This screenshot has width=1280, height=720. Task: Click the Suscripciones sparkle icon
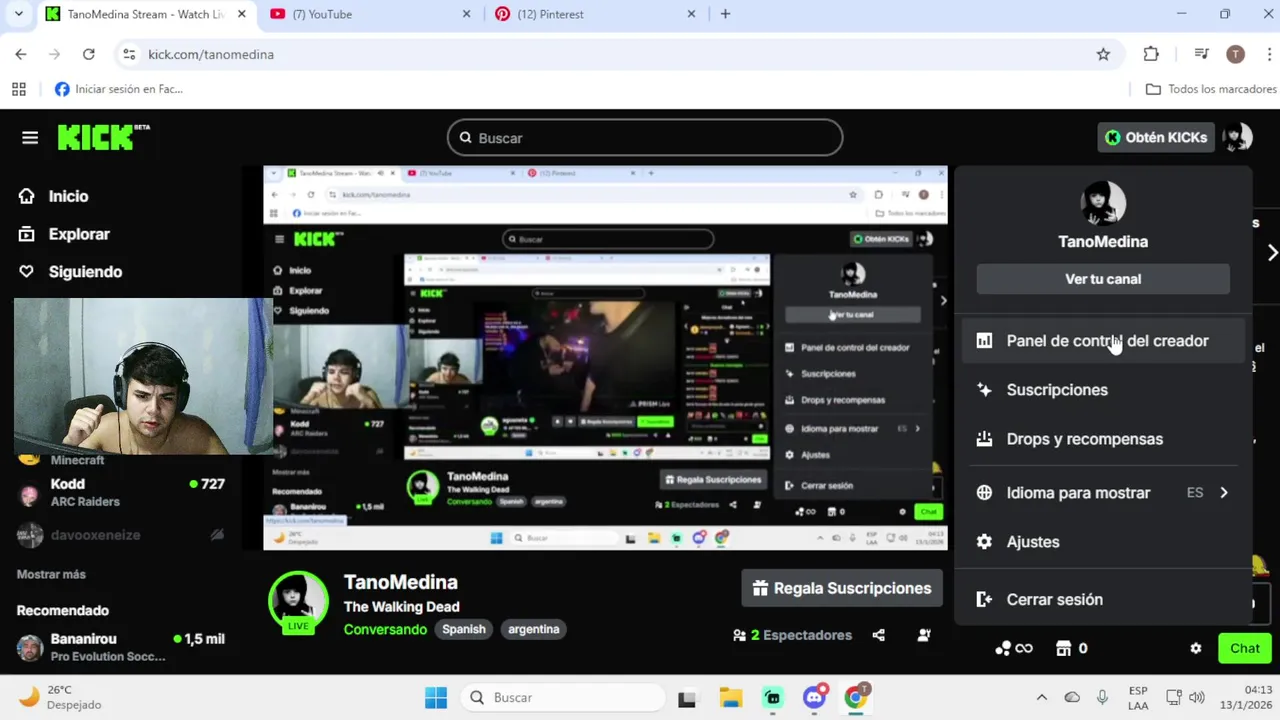[x=984, y=390]
